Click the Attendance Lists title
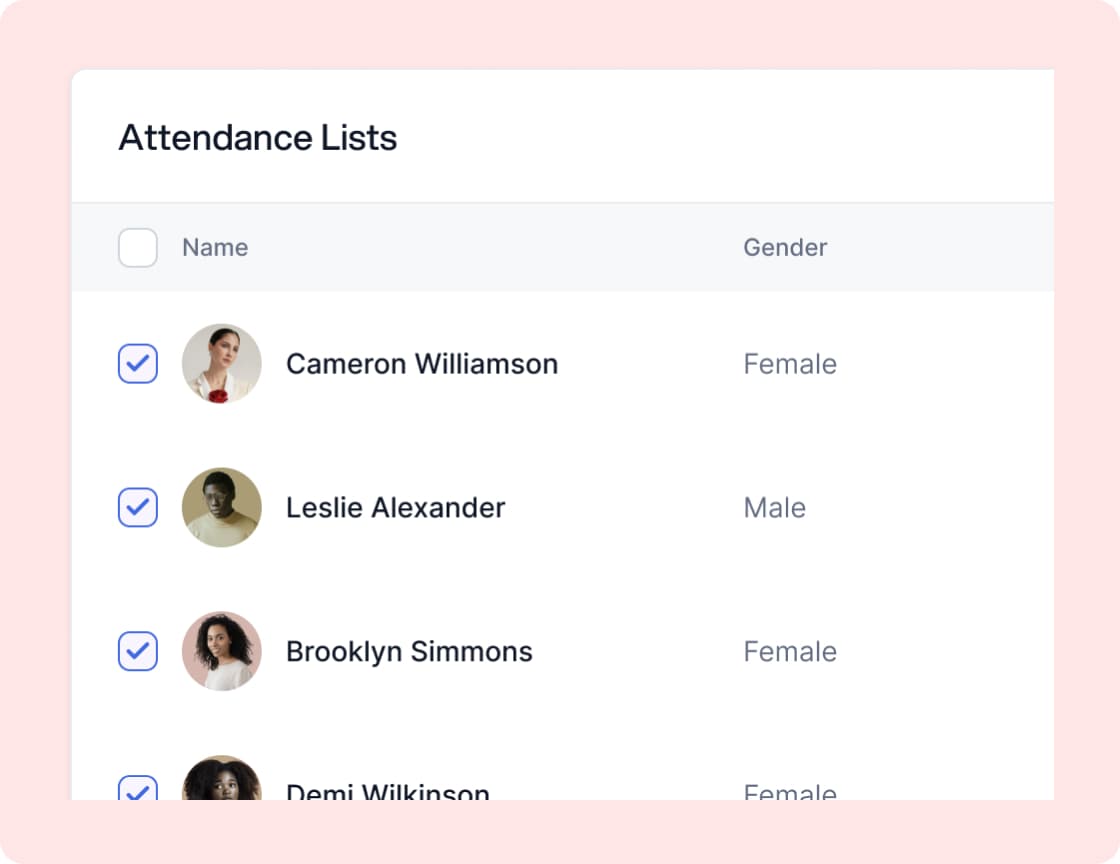 [258, 138]
